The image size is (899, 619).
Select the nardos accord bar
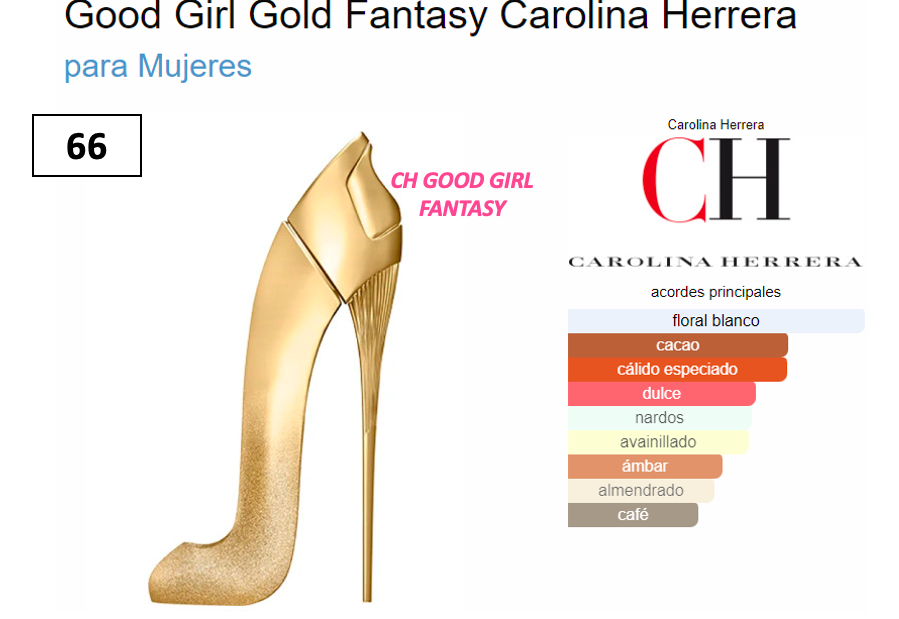coord(659,418)
